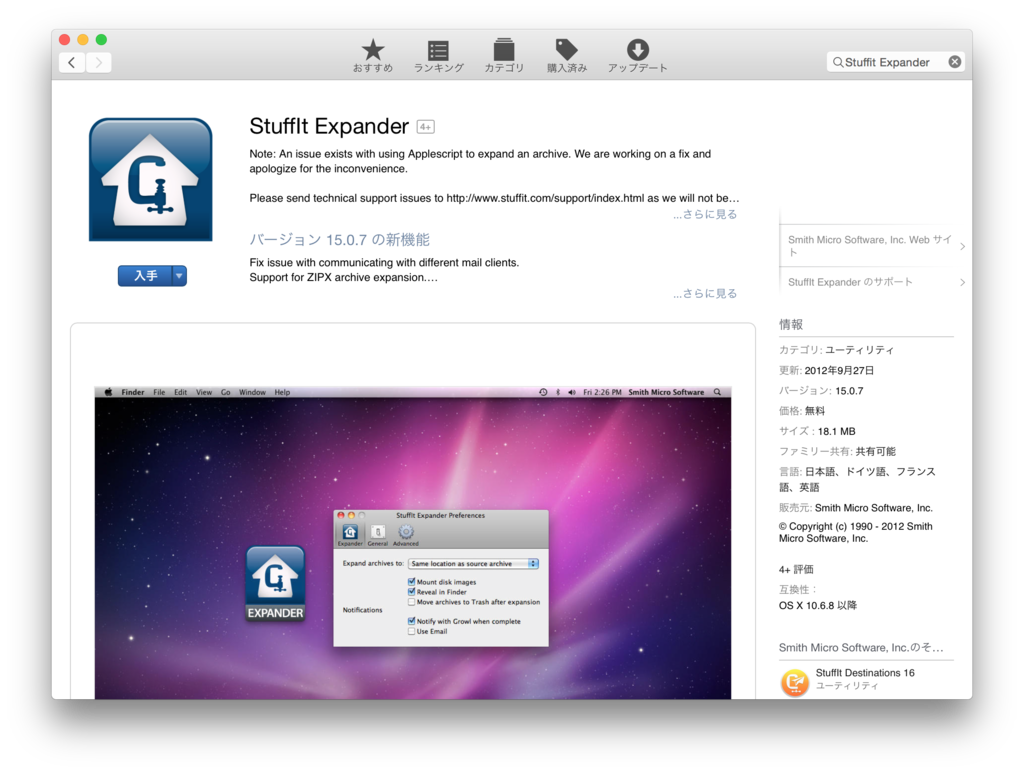This screenshot has height=773, width=1024.
Task: Click the ファミリー共有: 共有可能 info row
Action: [x=837, y=451]
